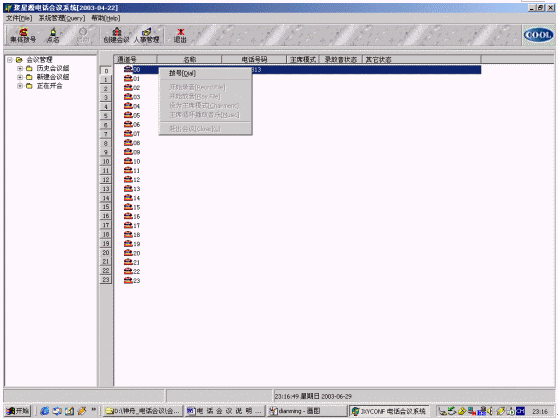Open 创建会议 create conference tool

[x=116, y=35]
